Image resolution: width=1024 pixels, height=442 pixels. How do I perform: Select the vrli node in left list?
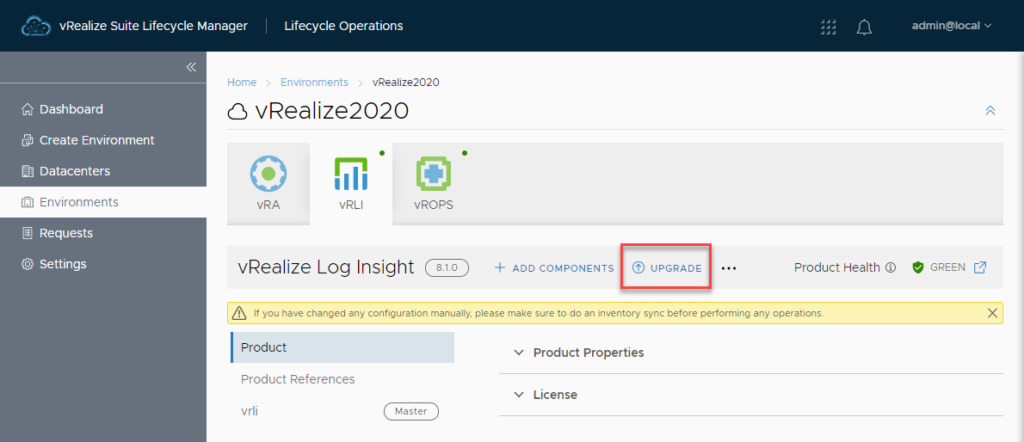click(x=249, y=411)
